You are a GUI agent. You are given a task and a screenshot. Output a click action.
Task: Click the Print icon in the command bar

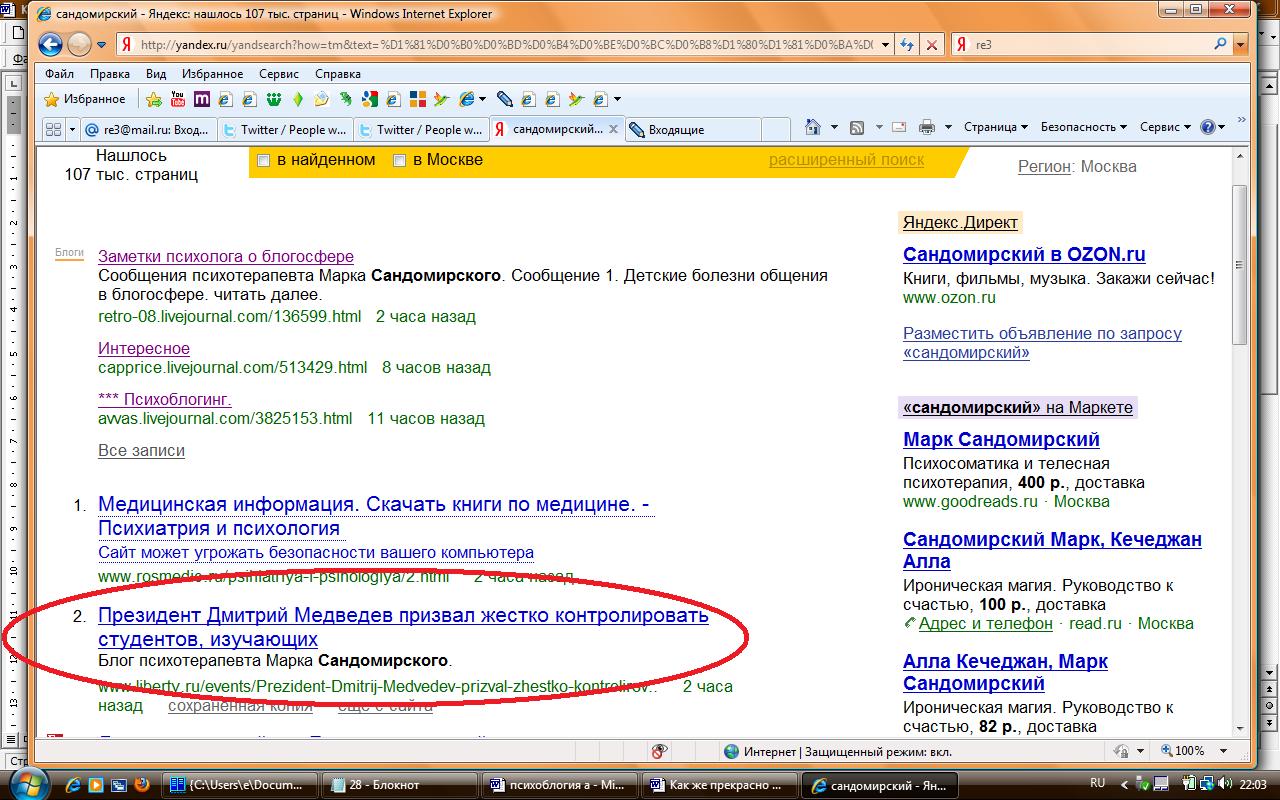click(x=927, y=127)
